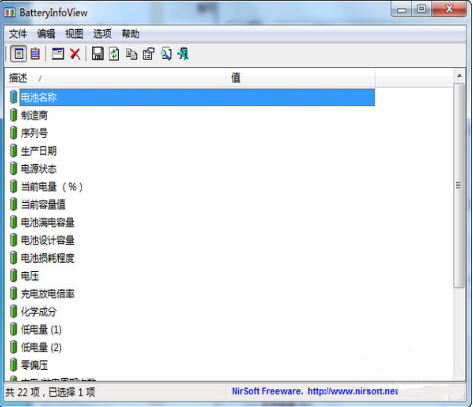Open the HTML report window icon

coord(58,54)
